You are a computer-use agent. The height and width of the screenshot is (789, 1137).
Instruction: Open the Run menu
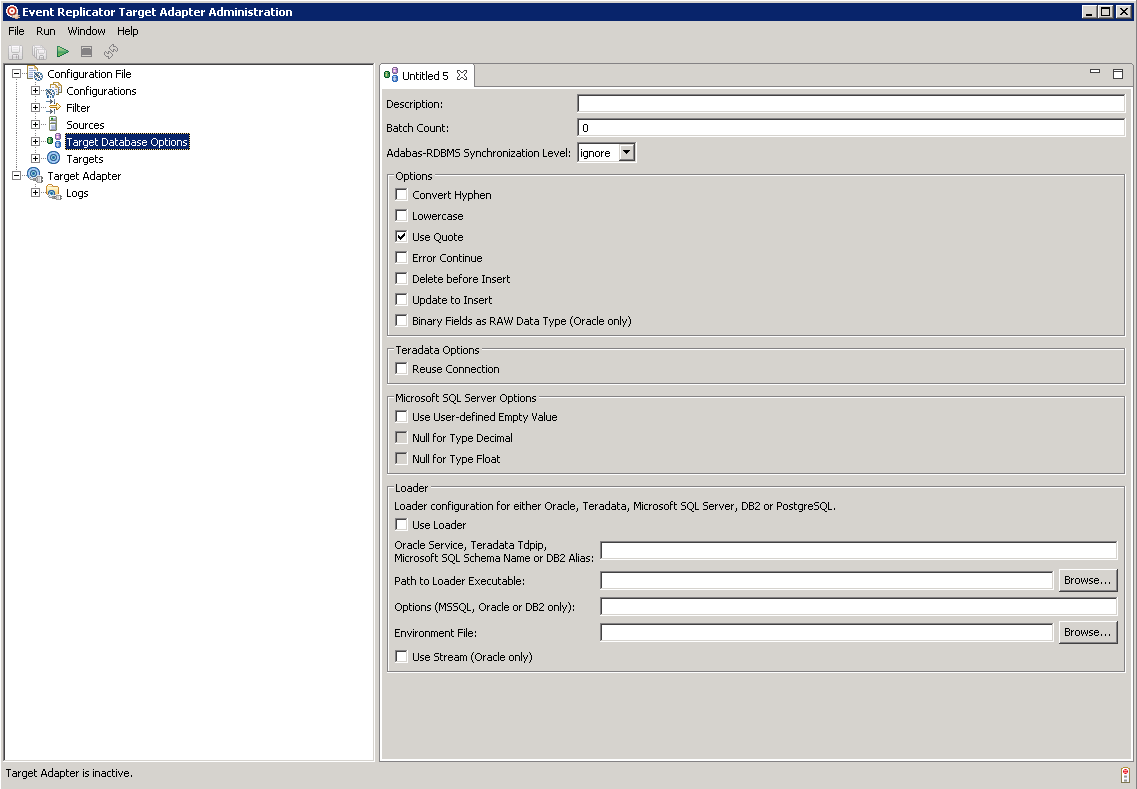point(46,31)
